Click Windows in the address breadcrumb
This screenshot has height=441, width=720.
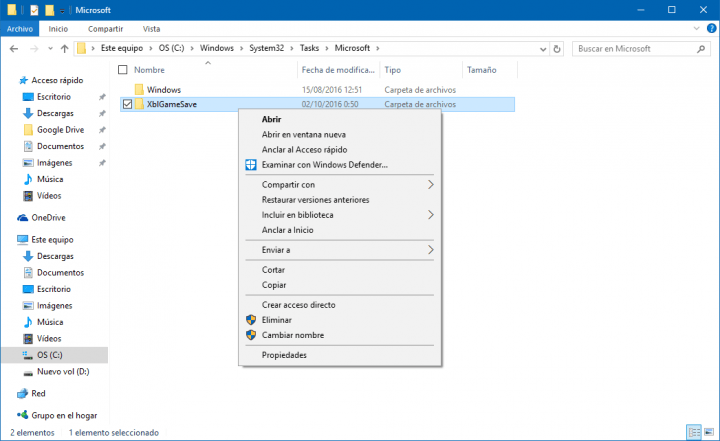click(x=217, y=48)
